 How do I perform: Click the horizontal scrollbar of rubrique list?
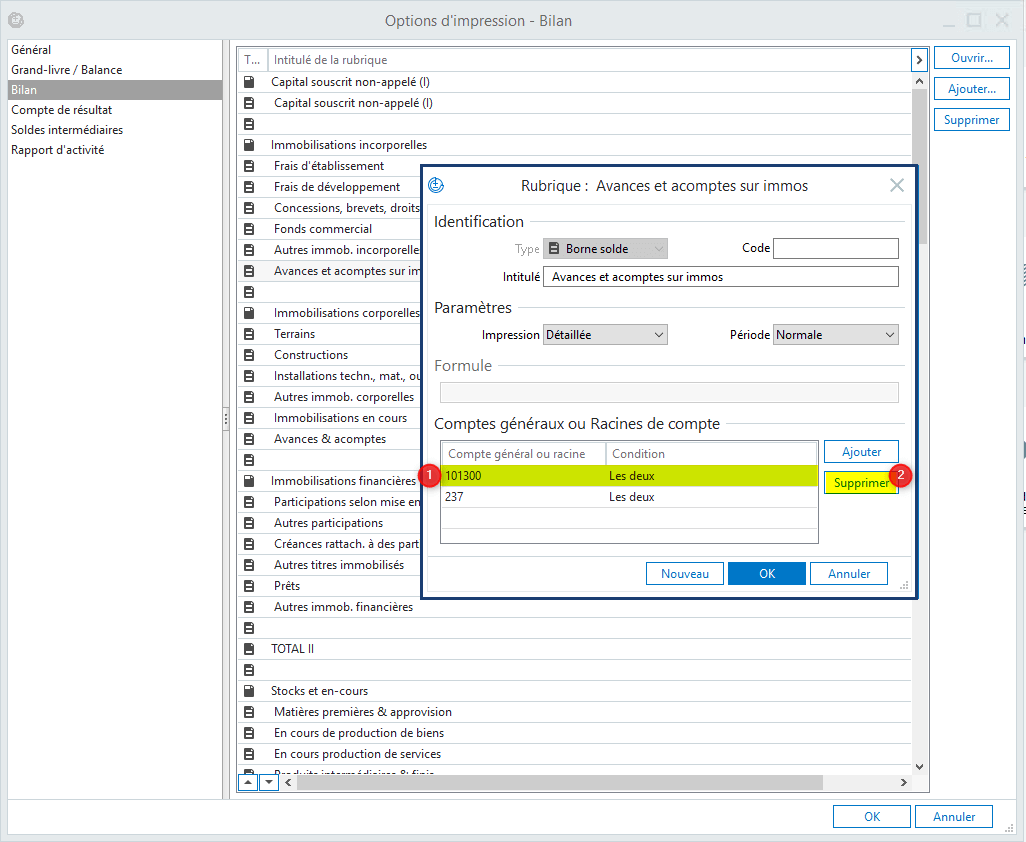tap(560, 783)
